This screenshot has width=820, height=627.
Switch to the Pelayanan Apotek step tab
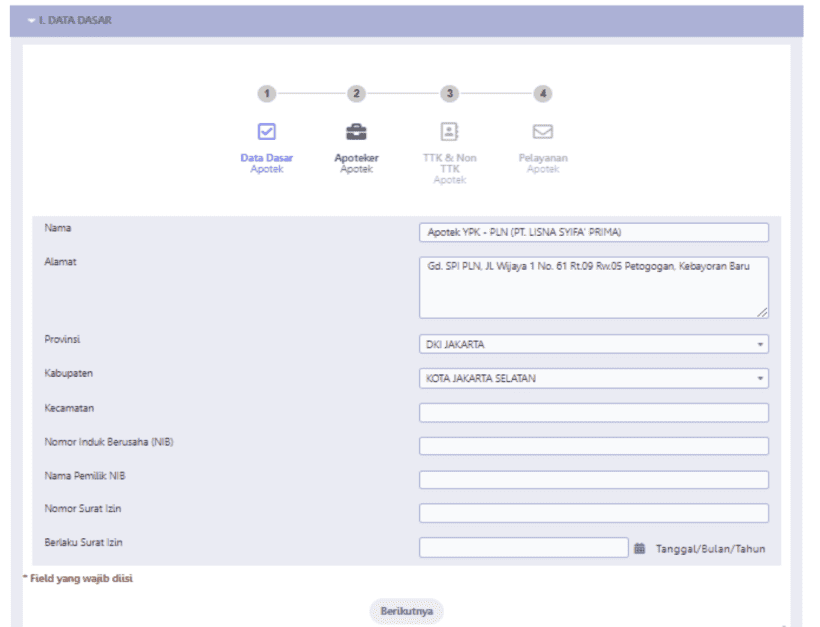pos(542,163)
